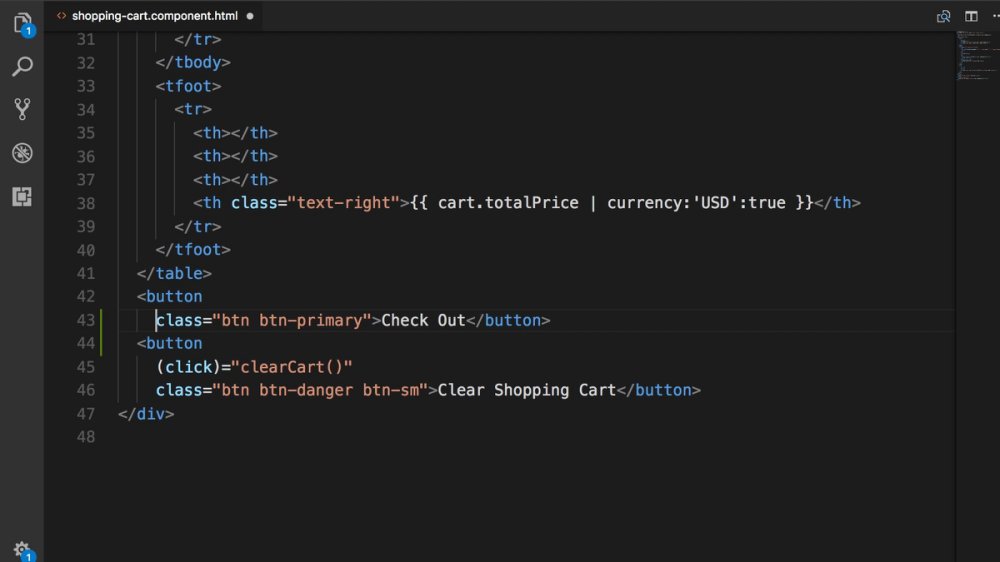Screen dimensions: 1000x562
Task: Click the </tr> tag on line 39
Action: point(198,226)
